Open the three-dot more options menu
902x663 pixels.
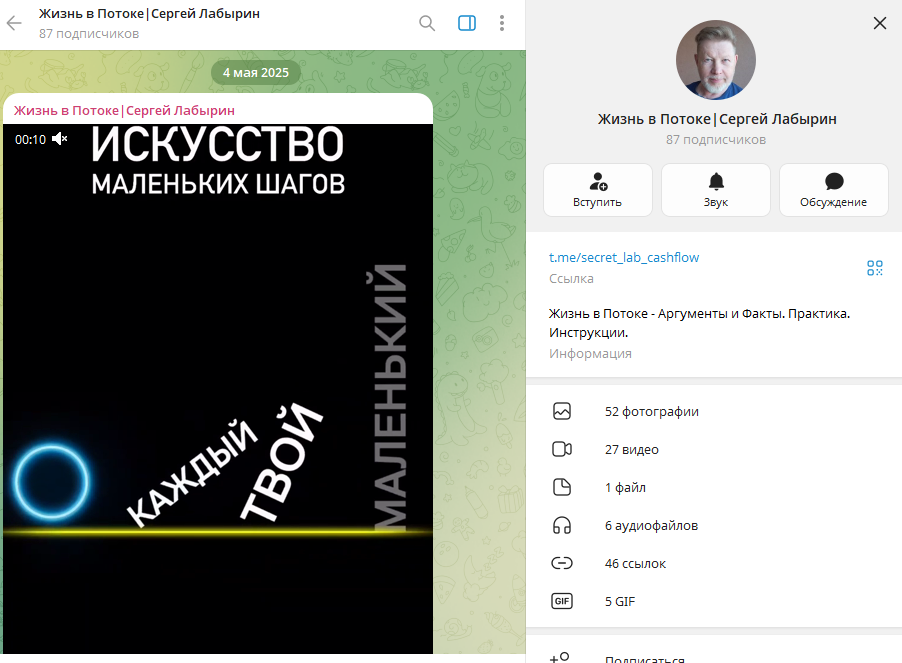point(502,23)
